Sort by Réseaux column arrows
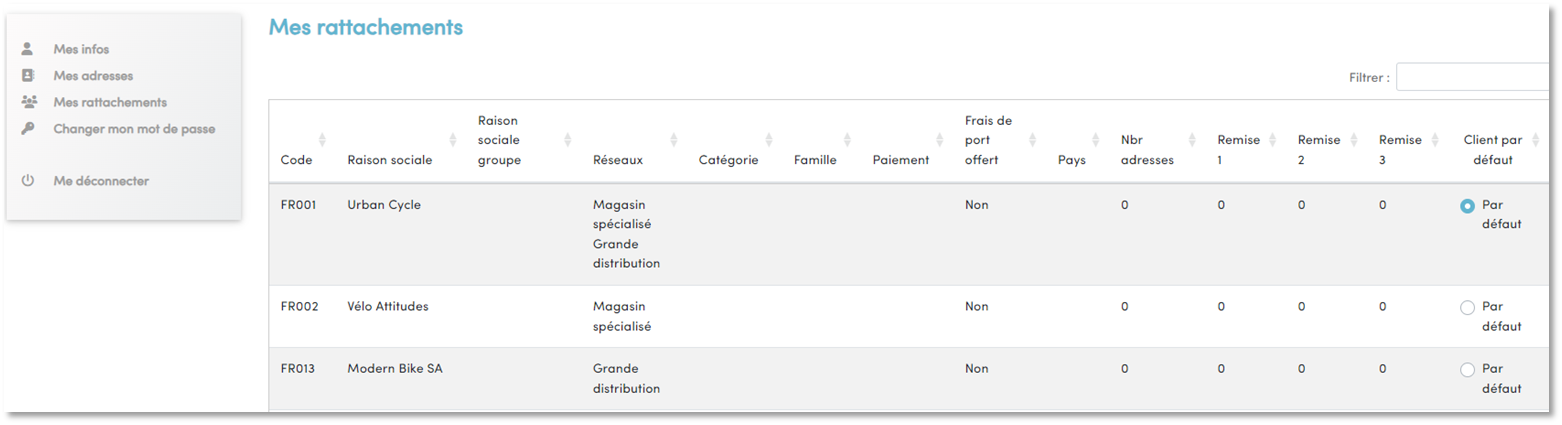Image resolution: width=1562 pixels, height=425 pixels. [x=674, y=140]
